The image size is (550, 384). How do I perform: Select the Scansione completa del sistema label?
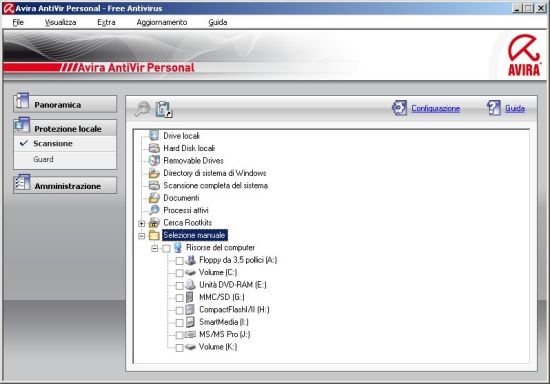pyautogui.click(x=215, y=185)
